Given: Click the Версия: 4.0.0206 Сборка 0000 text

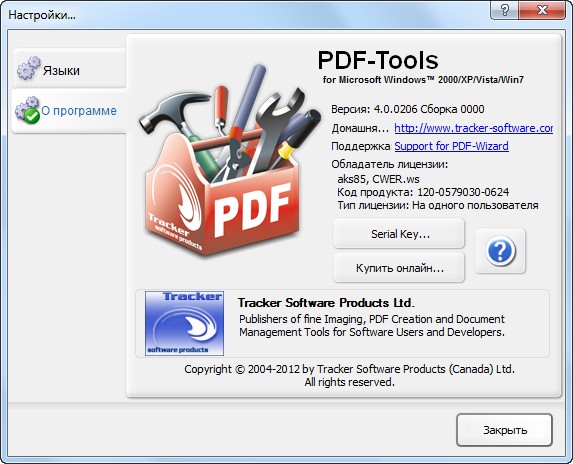Looking at the screenshot, I should point(407,109).
